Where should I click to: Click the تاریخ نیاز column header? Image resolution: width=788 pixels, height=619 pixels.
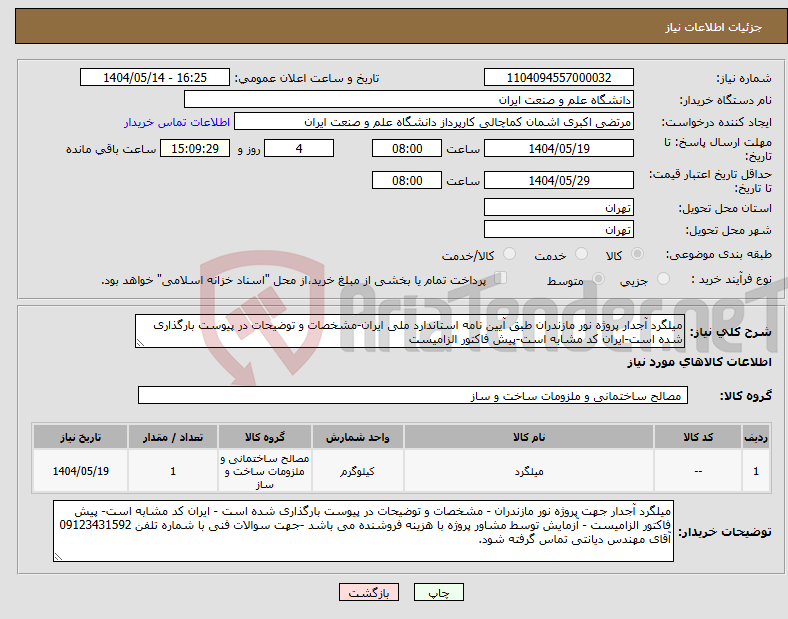tap(80, 437)
